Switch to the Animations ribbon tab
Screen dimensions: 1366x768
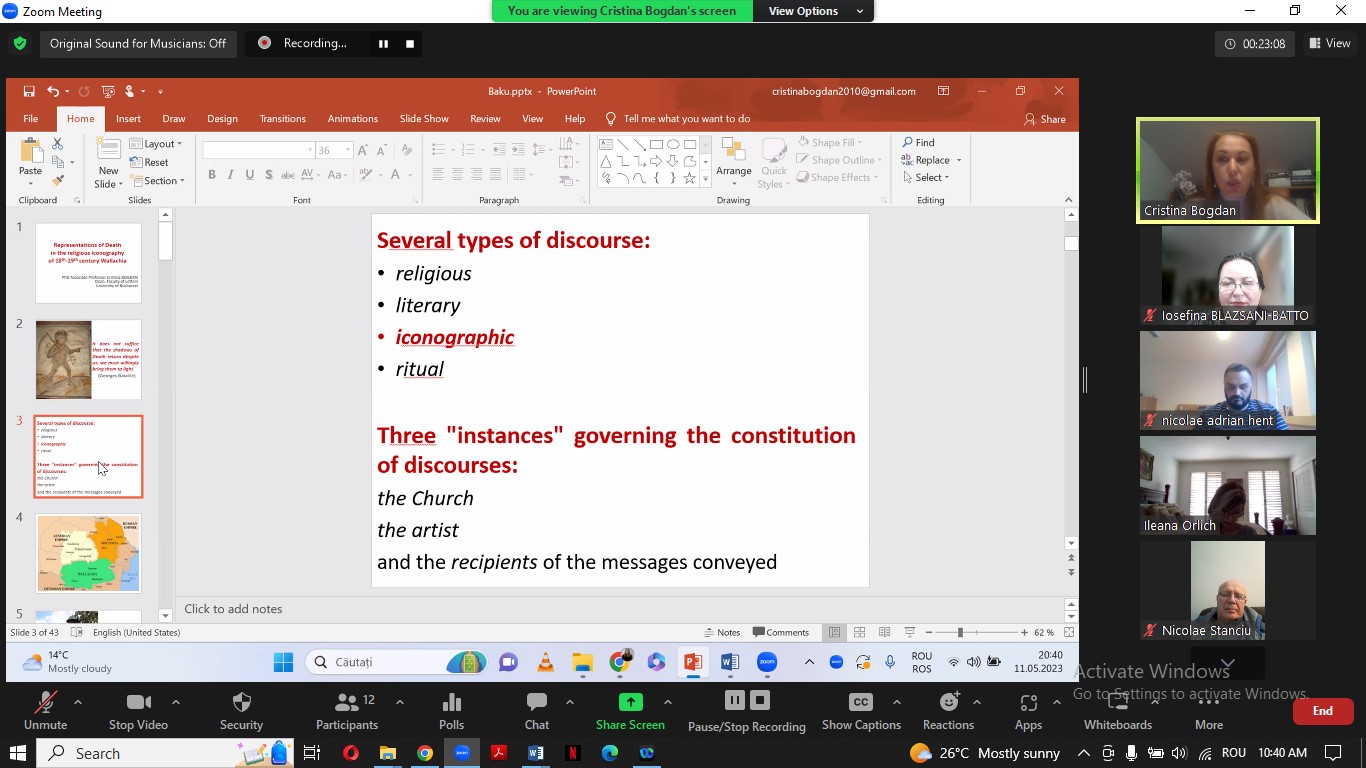tap(353, 119)
